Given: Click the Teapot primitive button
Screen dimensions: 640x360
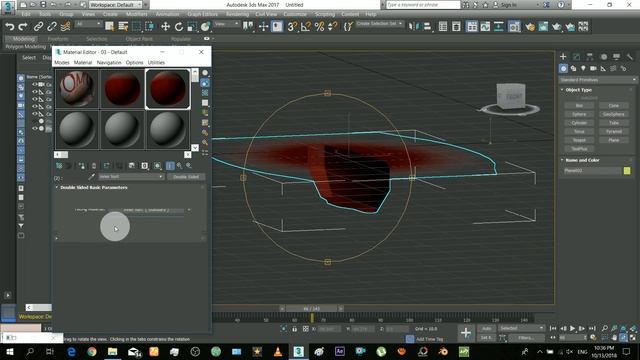Looking at the screenshot, I should point(579,140).
